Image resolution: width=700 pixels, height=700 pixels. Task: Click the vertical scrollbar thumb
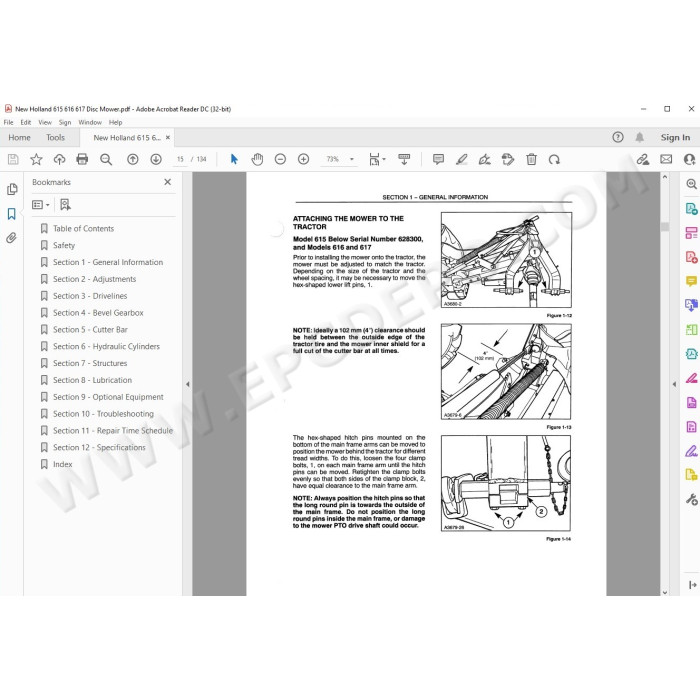point(665,226)
